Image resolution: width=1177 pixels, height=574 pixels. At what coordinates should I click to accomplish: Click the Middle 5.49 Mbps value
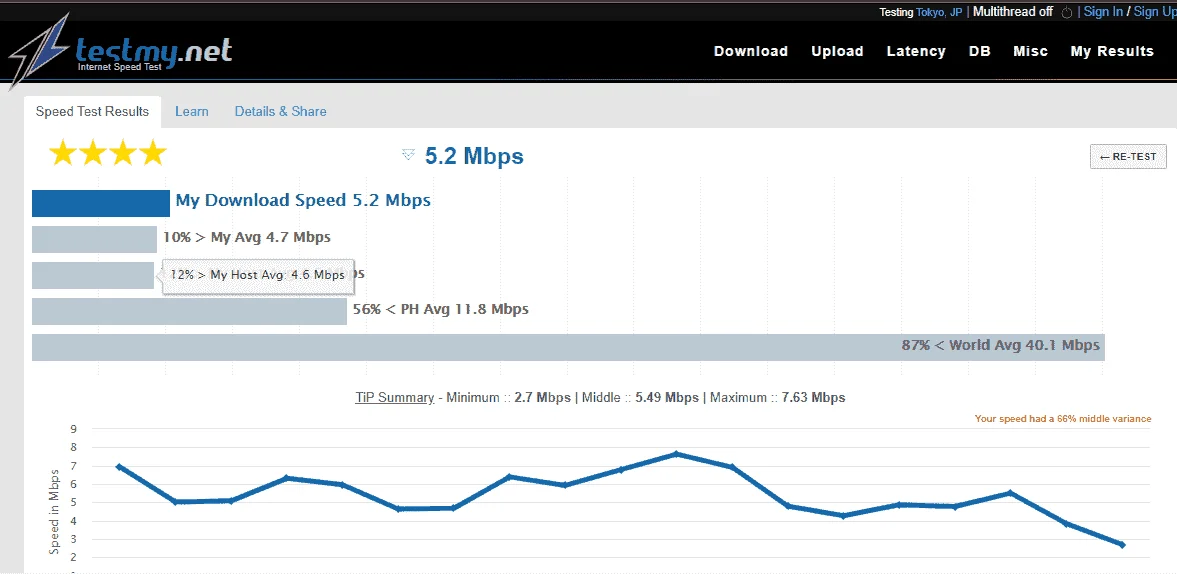(667, 398)
